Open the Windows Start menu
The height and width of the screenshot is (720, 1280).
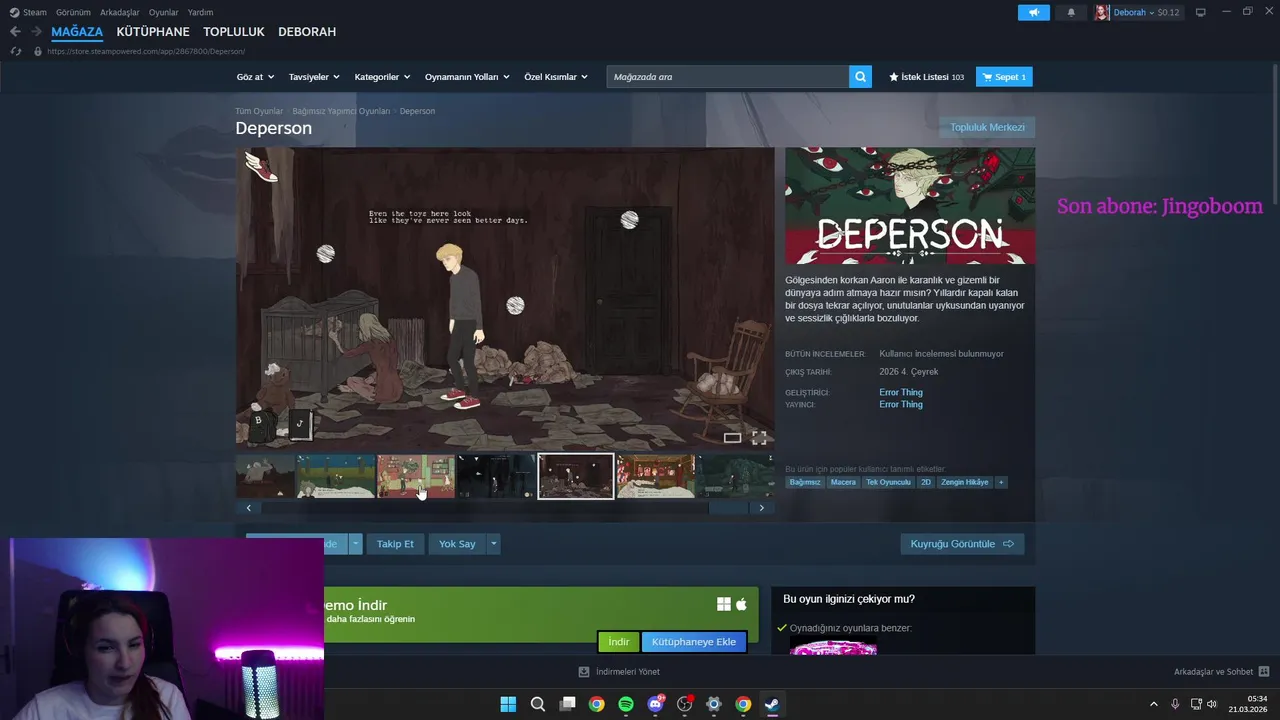pos(508,704)
